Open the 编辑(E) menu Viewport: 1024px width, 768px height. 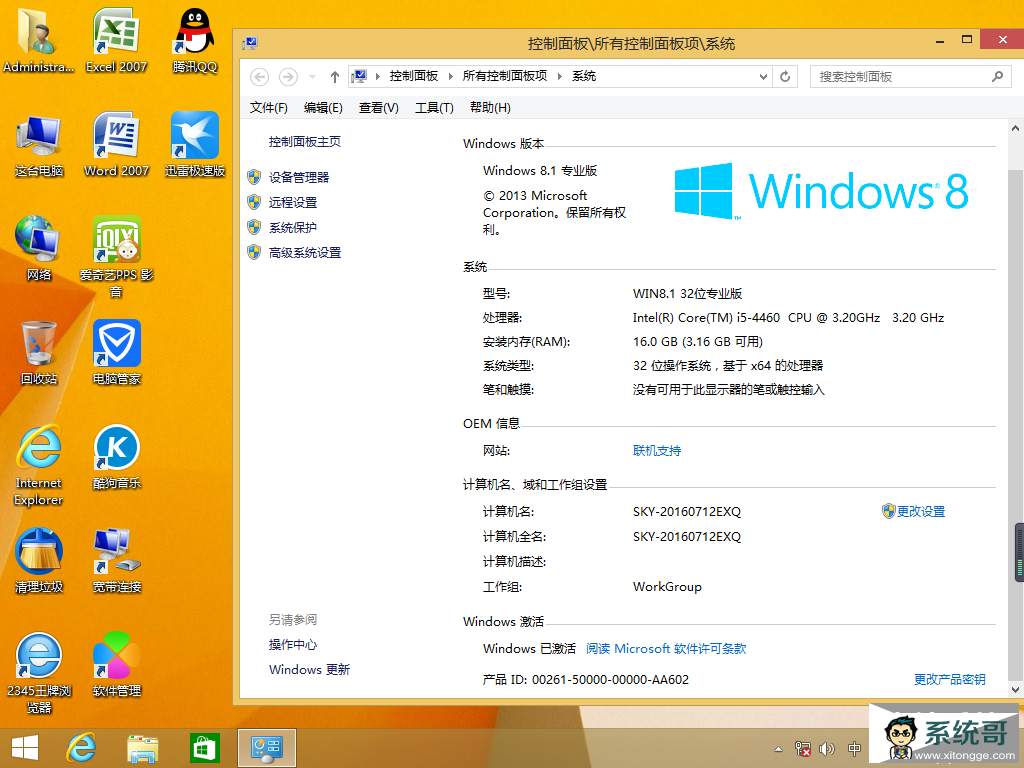click(323, 107)
